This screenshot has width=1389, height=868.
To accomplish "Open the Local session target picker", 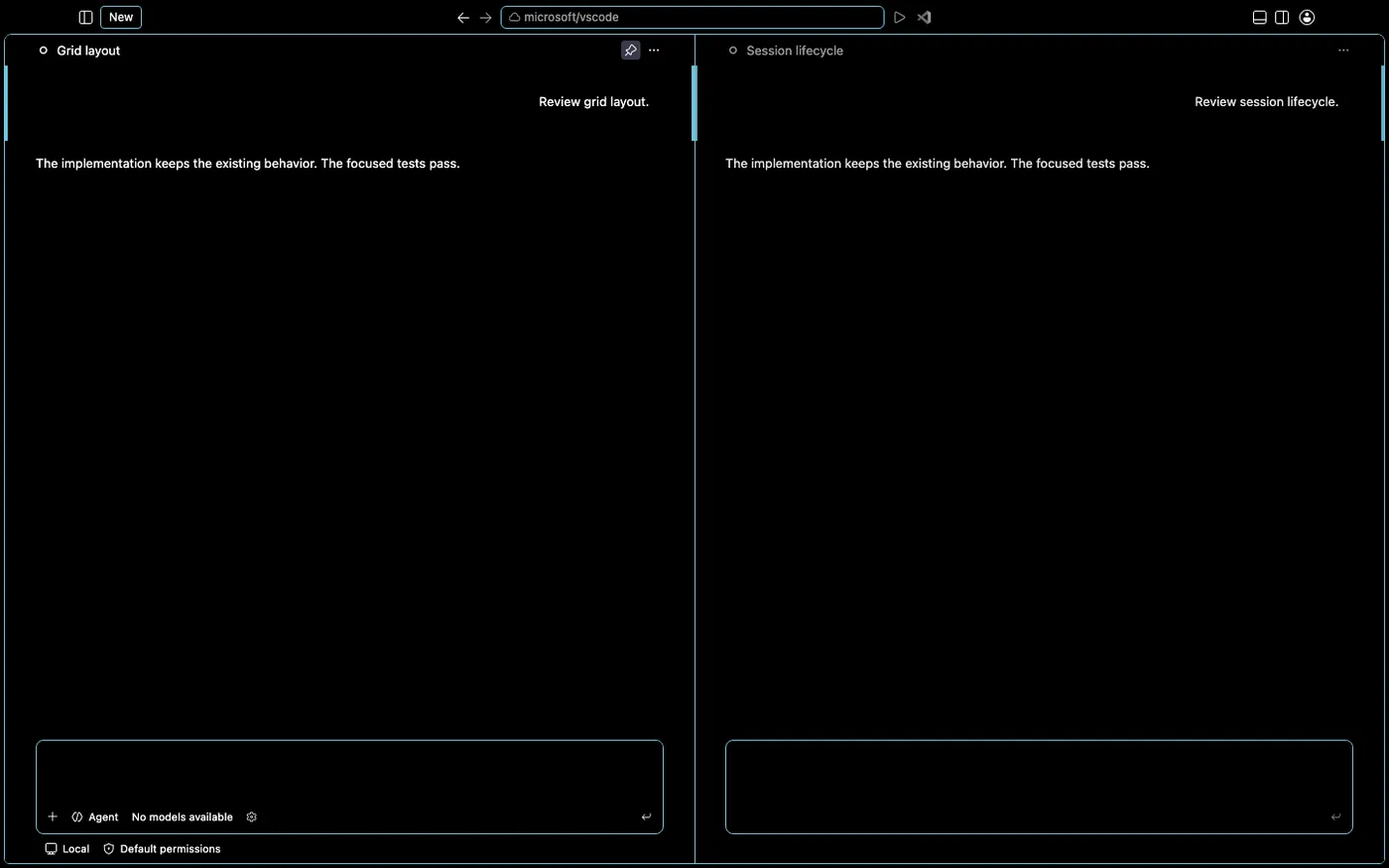I will (67, 849).
